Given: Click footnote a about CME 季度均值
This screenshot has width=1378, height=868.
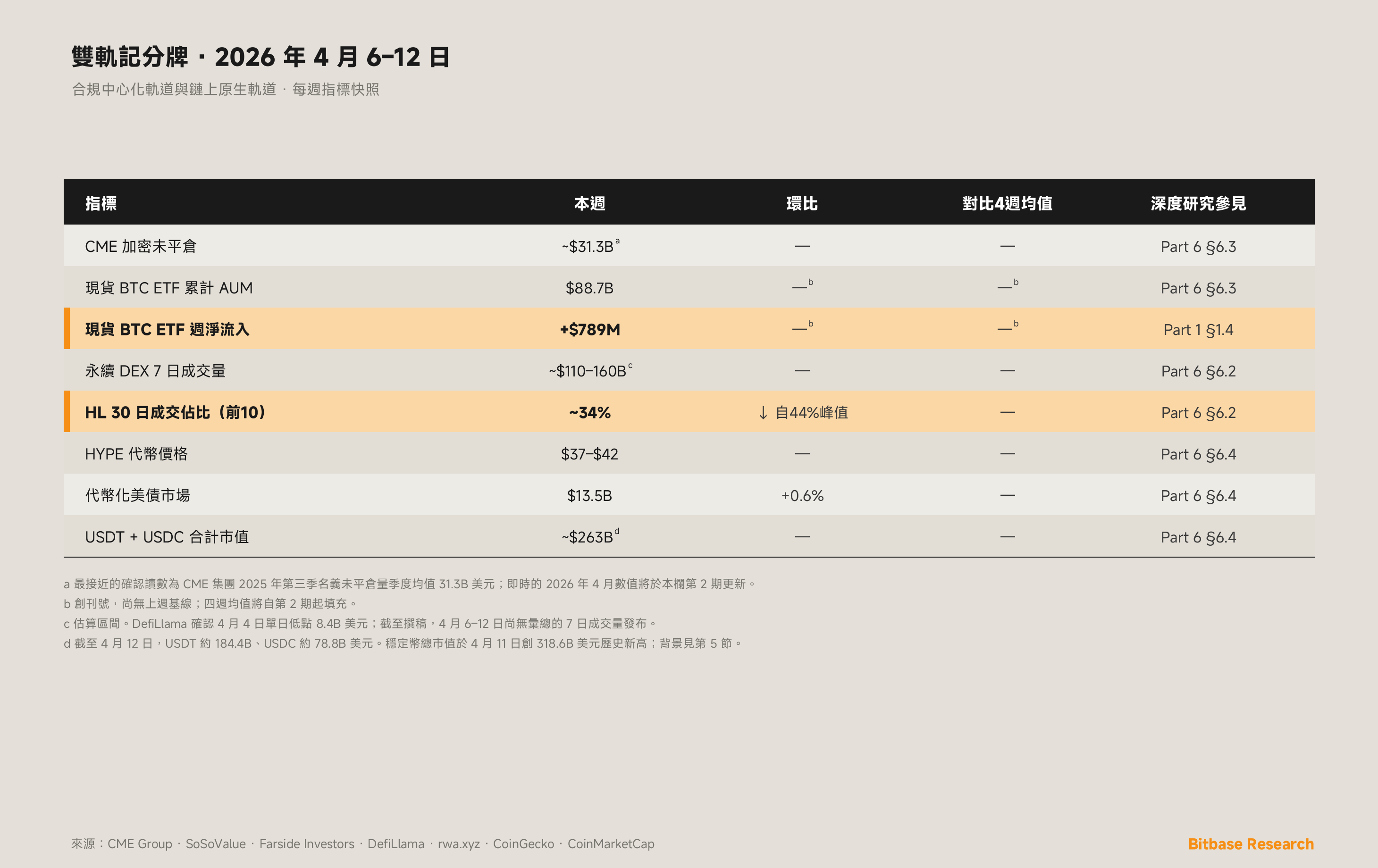Looking at the screenshot, I should pyautogui.click(x=410, y=584).
